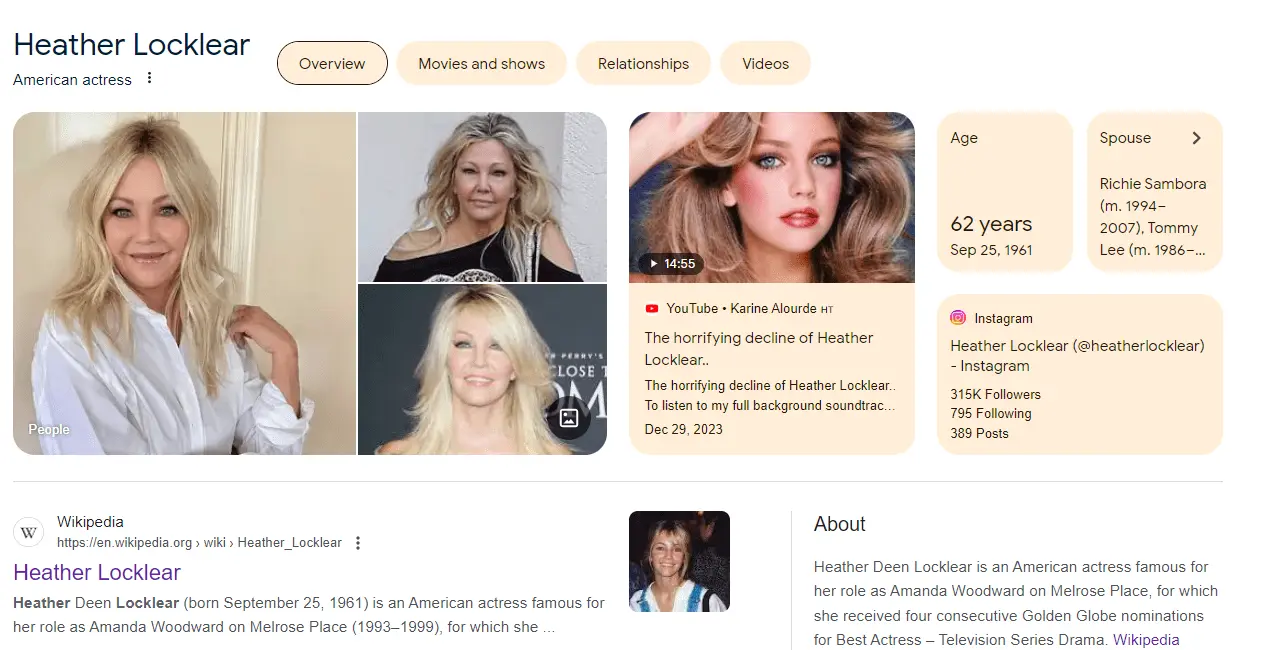
Task: Open the more options dots beside American actress
Action: [150, 78]
